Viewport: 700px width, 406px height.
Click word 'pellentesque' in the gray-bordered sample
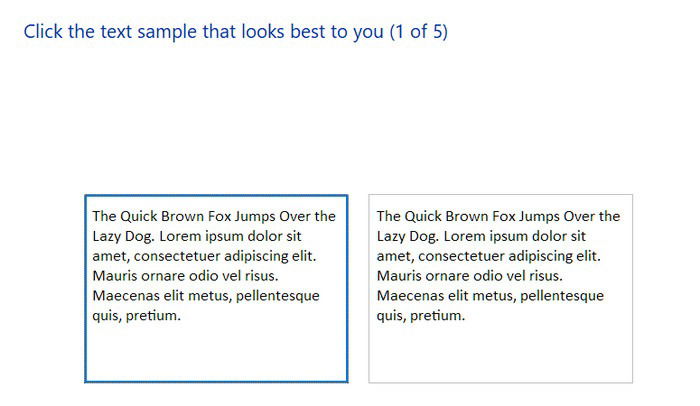pos(562,297)
